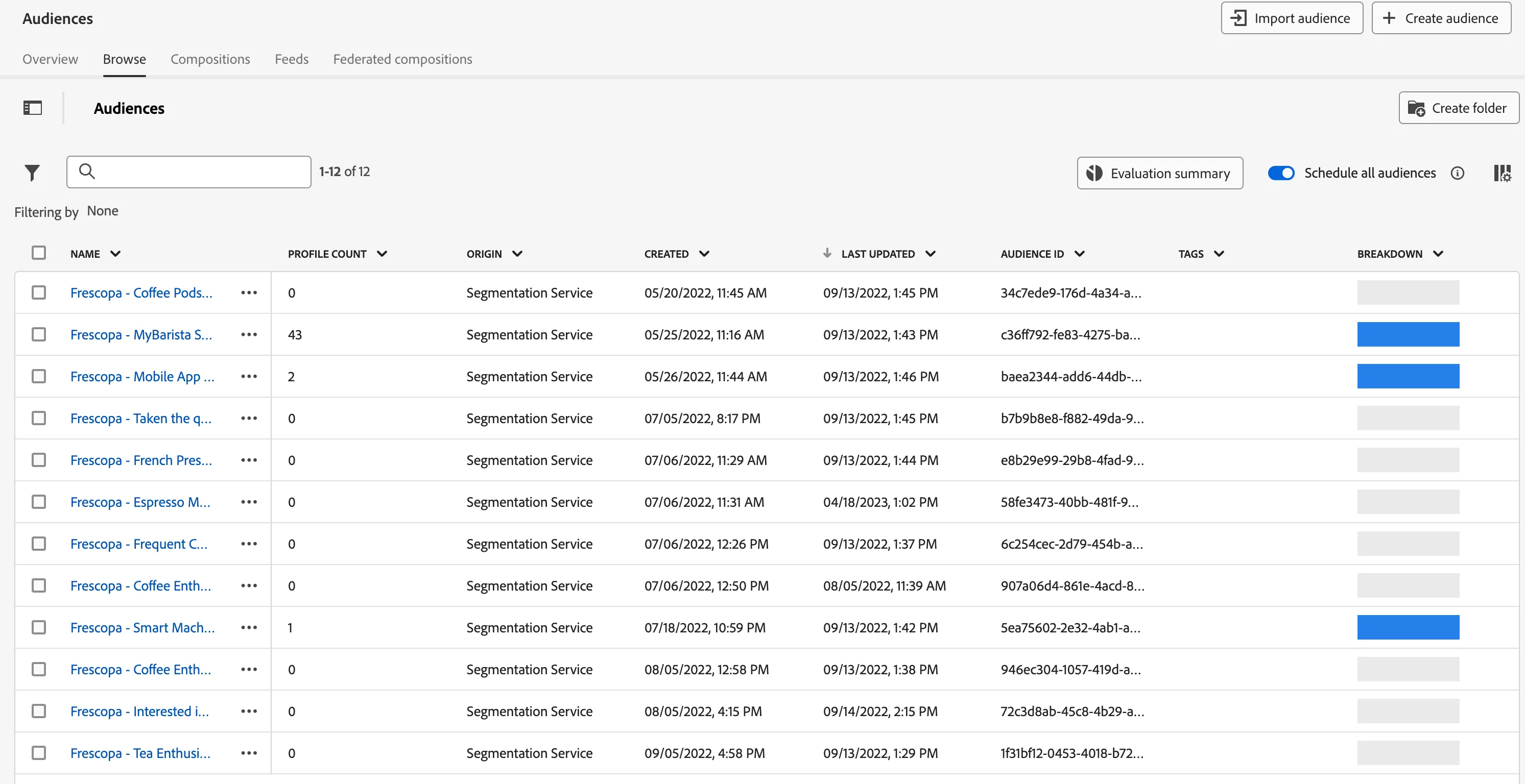Click the Import audience button
1525x784 pixels.
[1292, 18]
